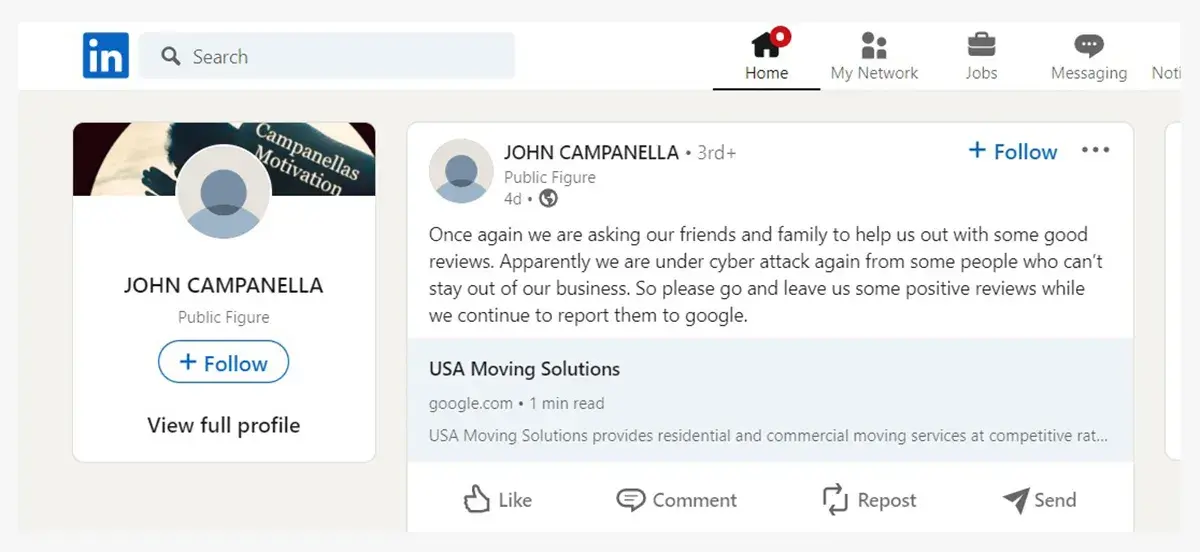Image resolution: width=1200 pixels, height=552 pixels.
Task: Click inside the Search input field
Action: point(327,56)
